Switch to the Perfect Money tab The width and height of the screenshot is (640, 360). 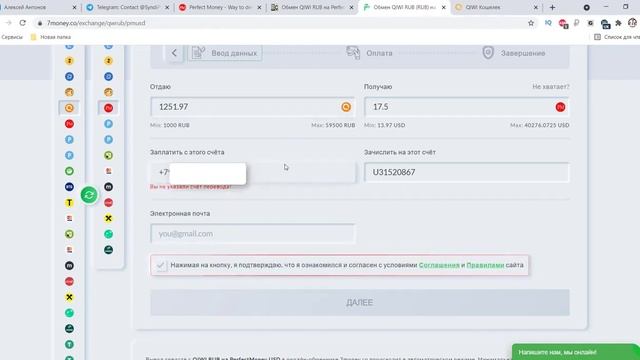pos(220,7)
